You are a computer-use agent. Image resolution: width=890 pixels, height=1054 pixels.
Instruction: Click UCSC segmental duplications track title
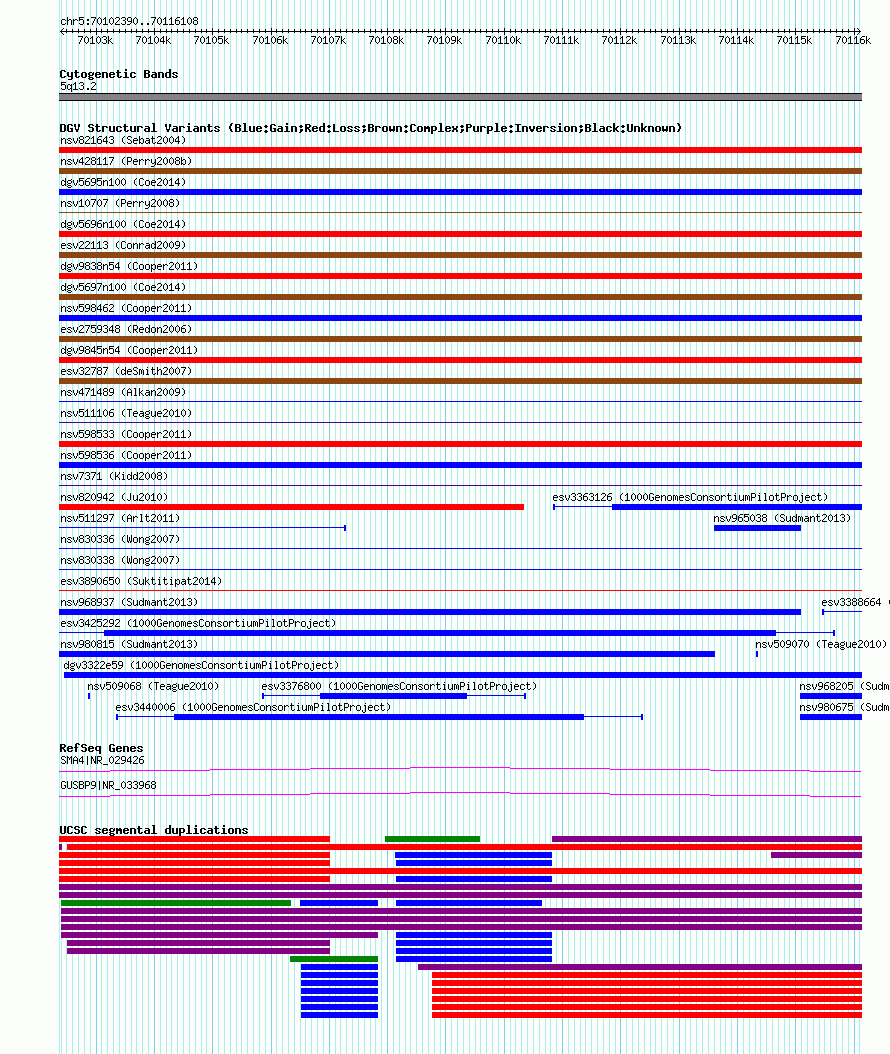[154, 830]
